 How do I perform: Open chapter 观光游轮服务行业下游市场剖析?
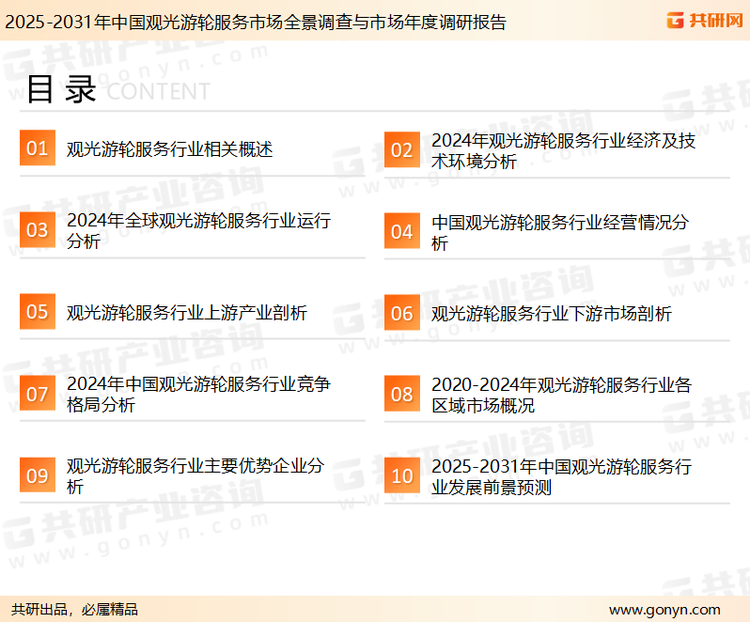click(551, 314)
